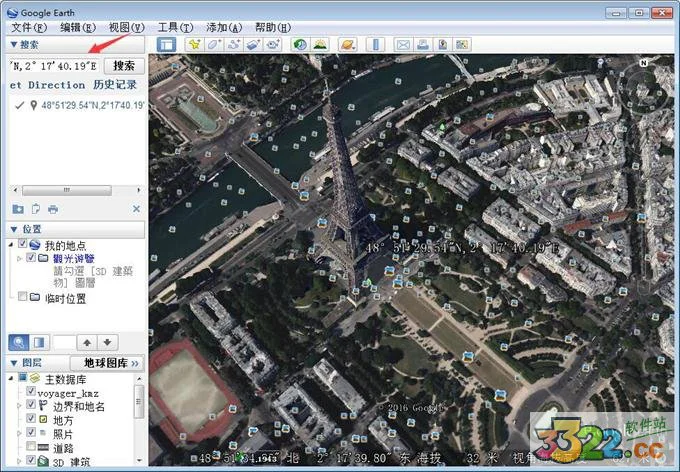Show historical imagery clock icon
Screen dimensions: 680x472
point(300,44)
